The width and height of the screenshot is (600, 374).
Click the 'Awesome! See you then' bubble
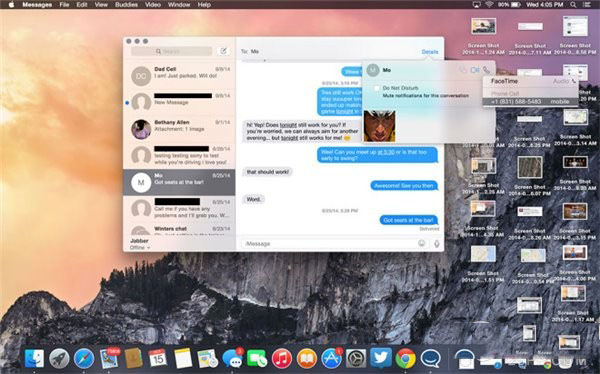click(404, 186)
